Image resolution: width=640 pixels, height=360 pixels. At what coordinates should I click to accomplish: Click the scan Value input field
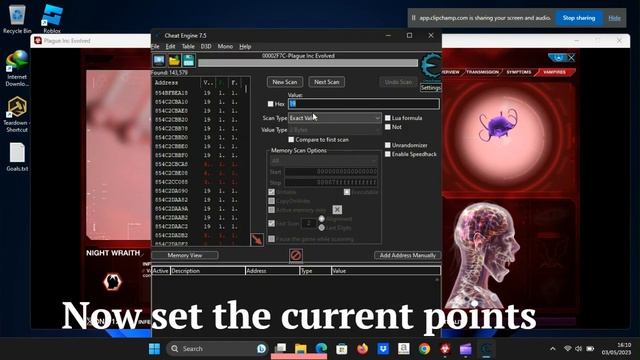364,104
